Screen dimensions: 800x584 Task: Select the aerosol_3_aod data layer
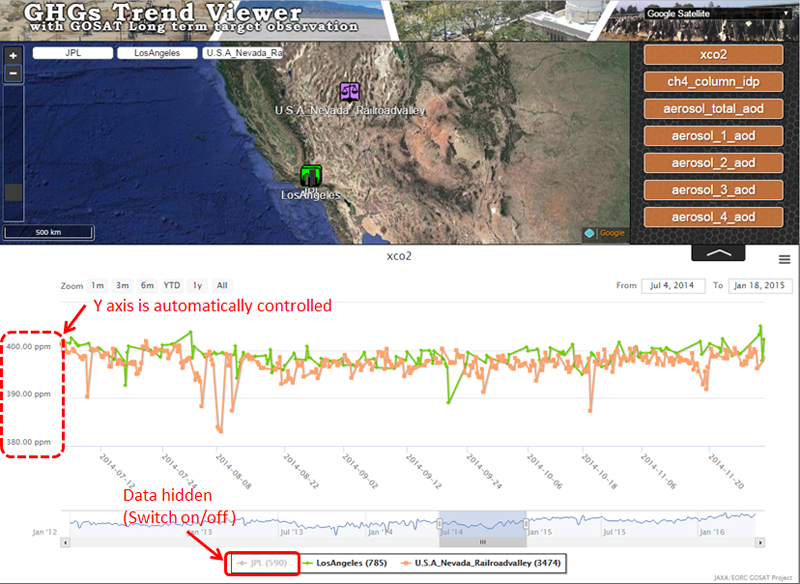click(x=713, y=190)
